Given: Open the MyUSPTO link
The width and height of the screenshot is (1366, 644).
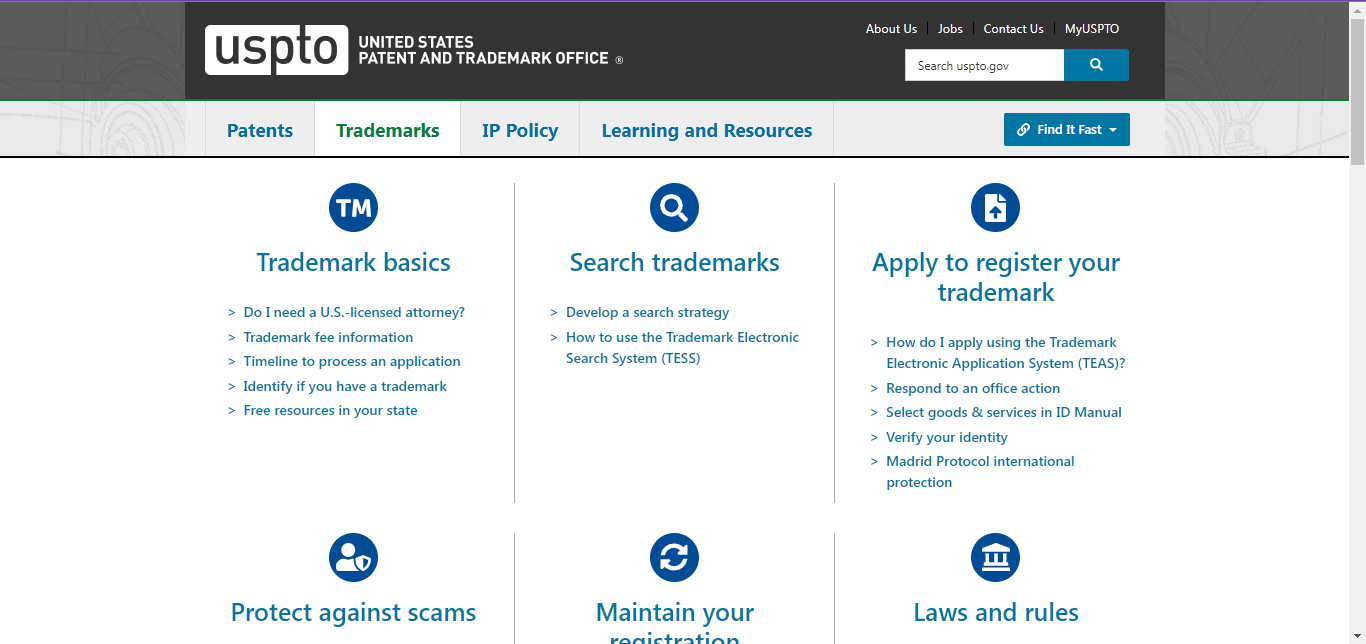Looking at the screenshot, I should (x=1091, y=29).
